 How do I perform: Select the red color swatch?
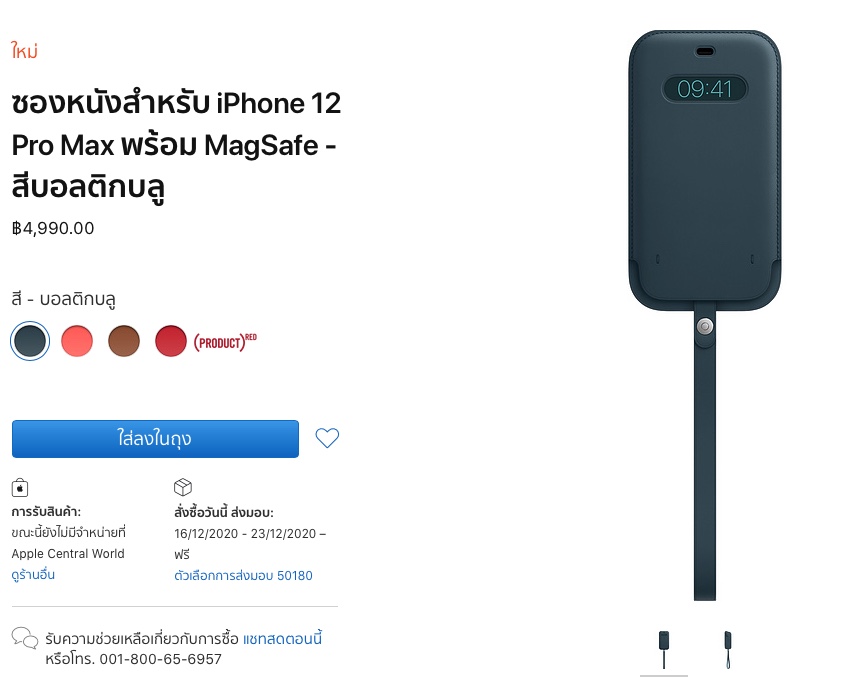(x=171, y=341)
